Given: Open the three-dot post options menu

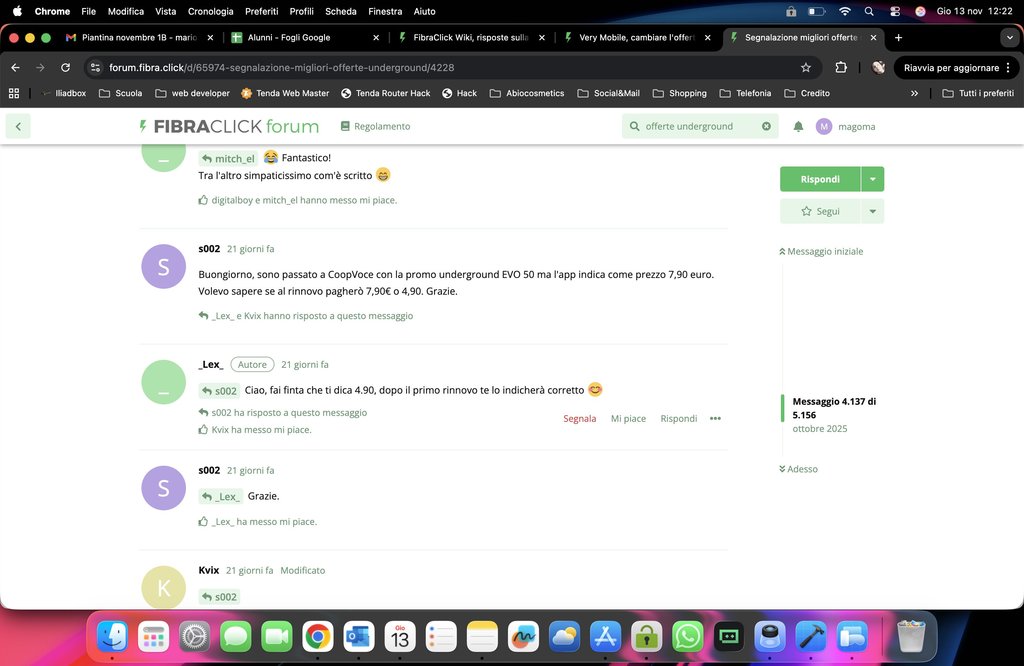Looking at the screenshot, I should [715, 419].
